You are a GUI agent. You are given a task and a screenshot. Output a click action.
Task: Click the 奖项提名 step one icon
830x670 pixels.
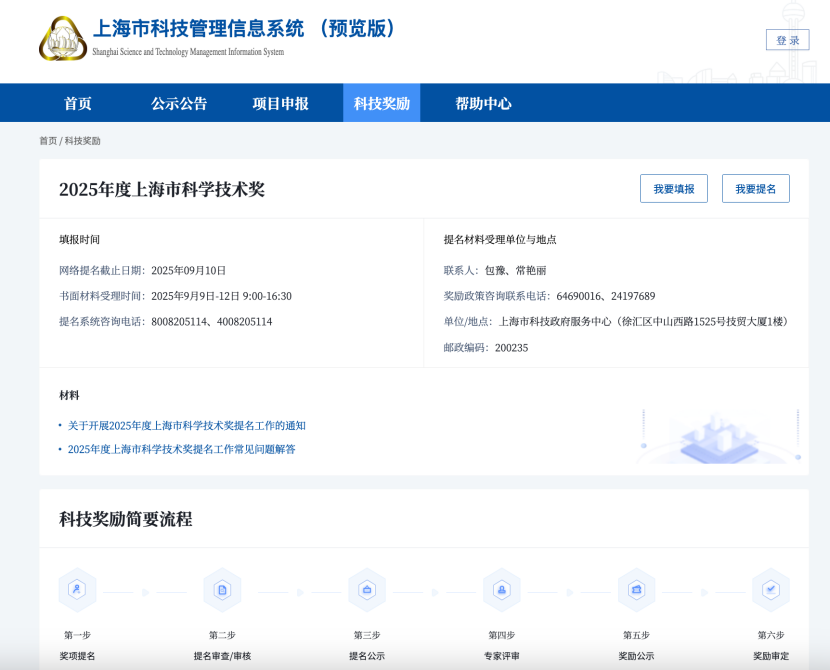point(77,590)
